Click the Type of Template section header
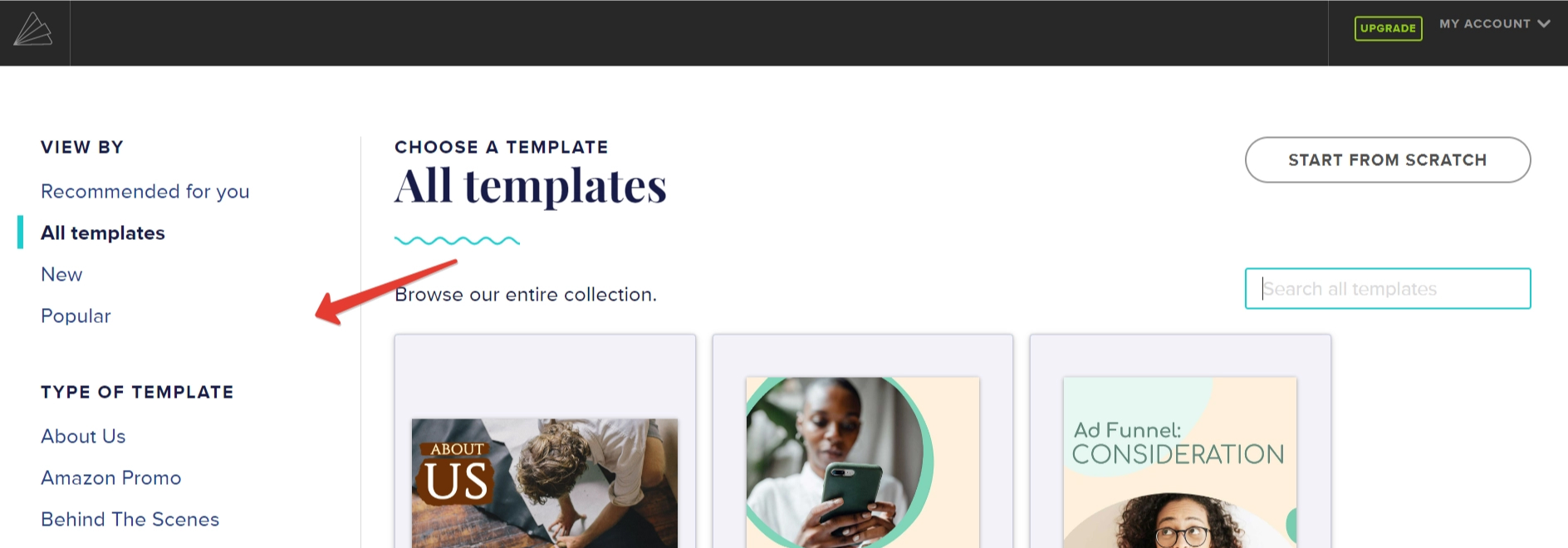1568x548 pixels. (137, 393)
